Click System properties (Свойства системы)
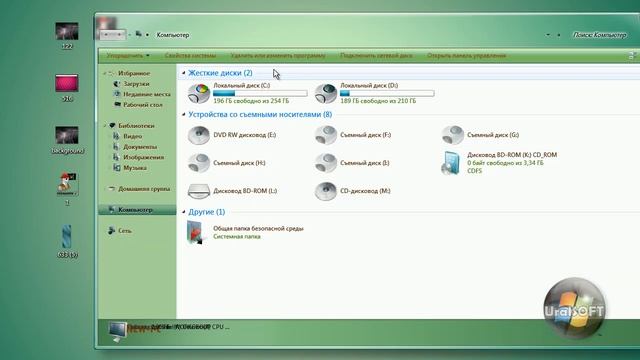The width and height of the screenshot is (640, 360). coord(190,56)
